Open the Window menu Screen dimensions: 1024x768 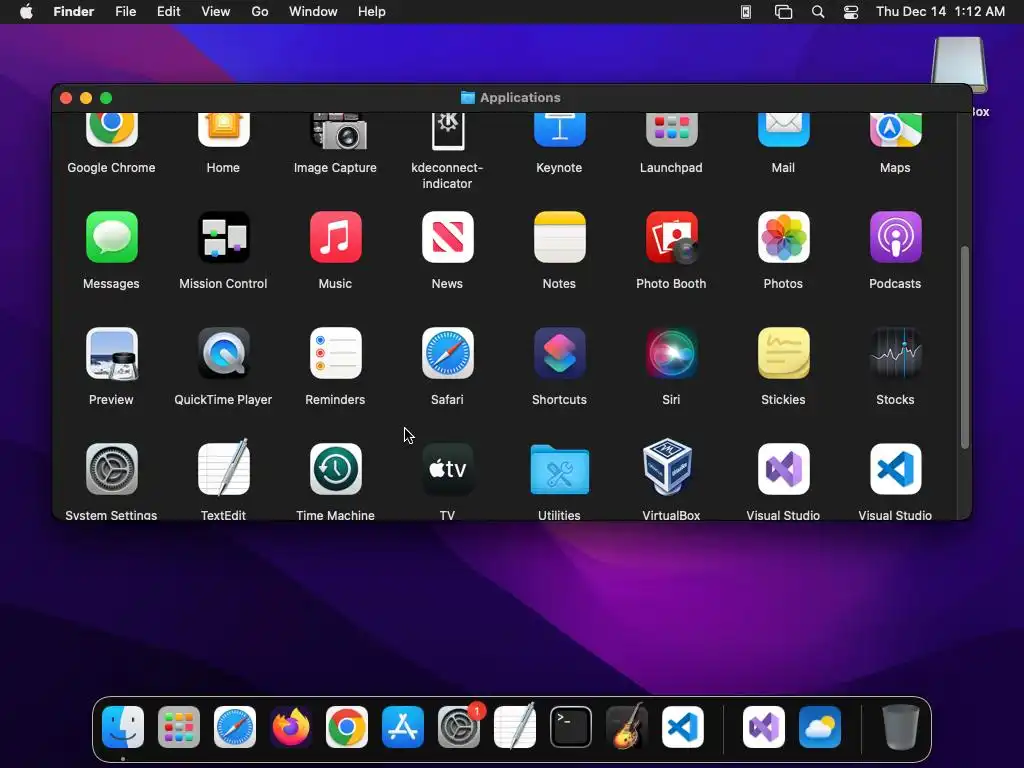(x=313, y=12)
